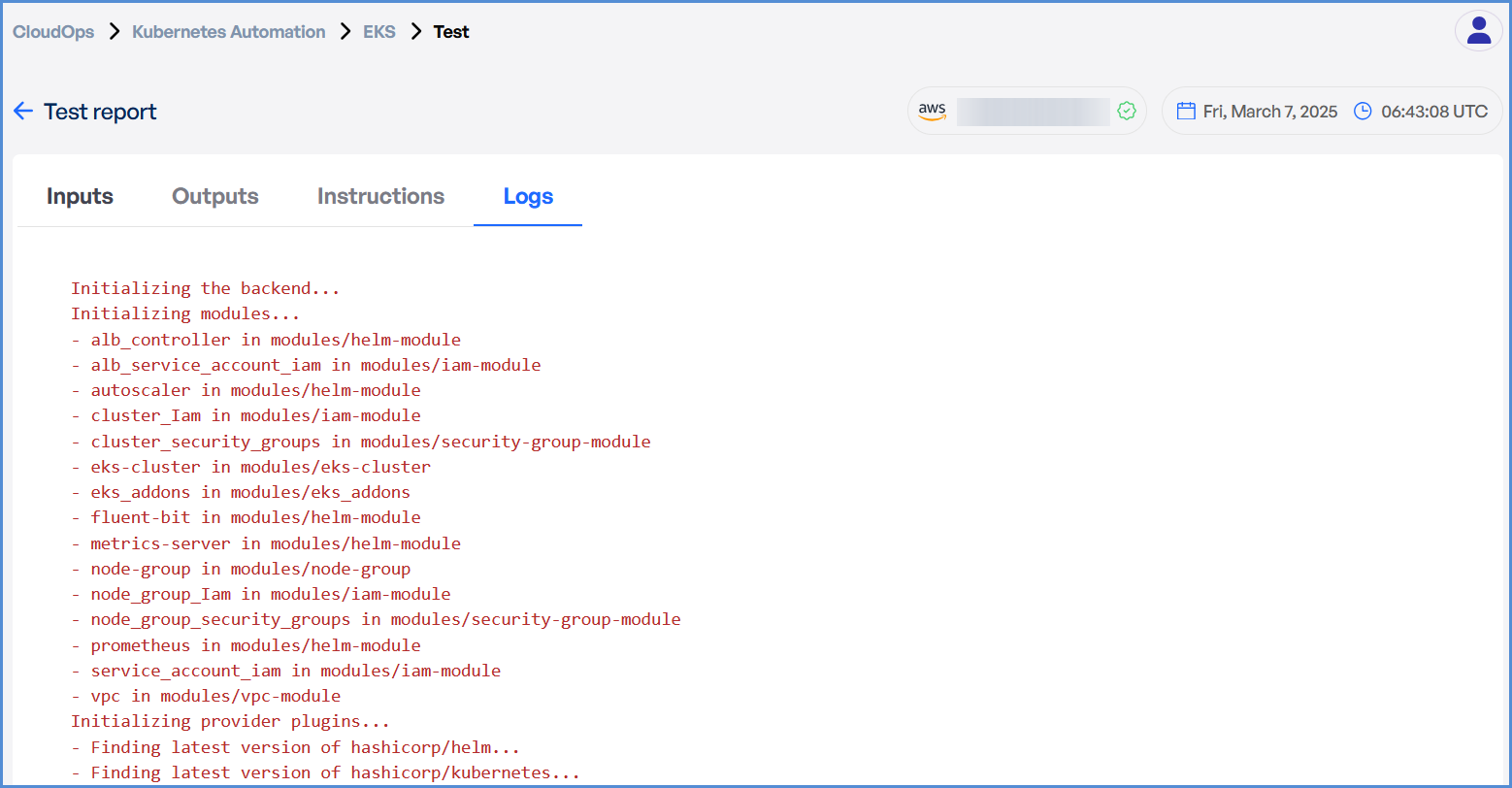Click the chevron after CloudOps breadcrumb
1512x788 pixels.
click(114, 32)
